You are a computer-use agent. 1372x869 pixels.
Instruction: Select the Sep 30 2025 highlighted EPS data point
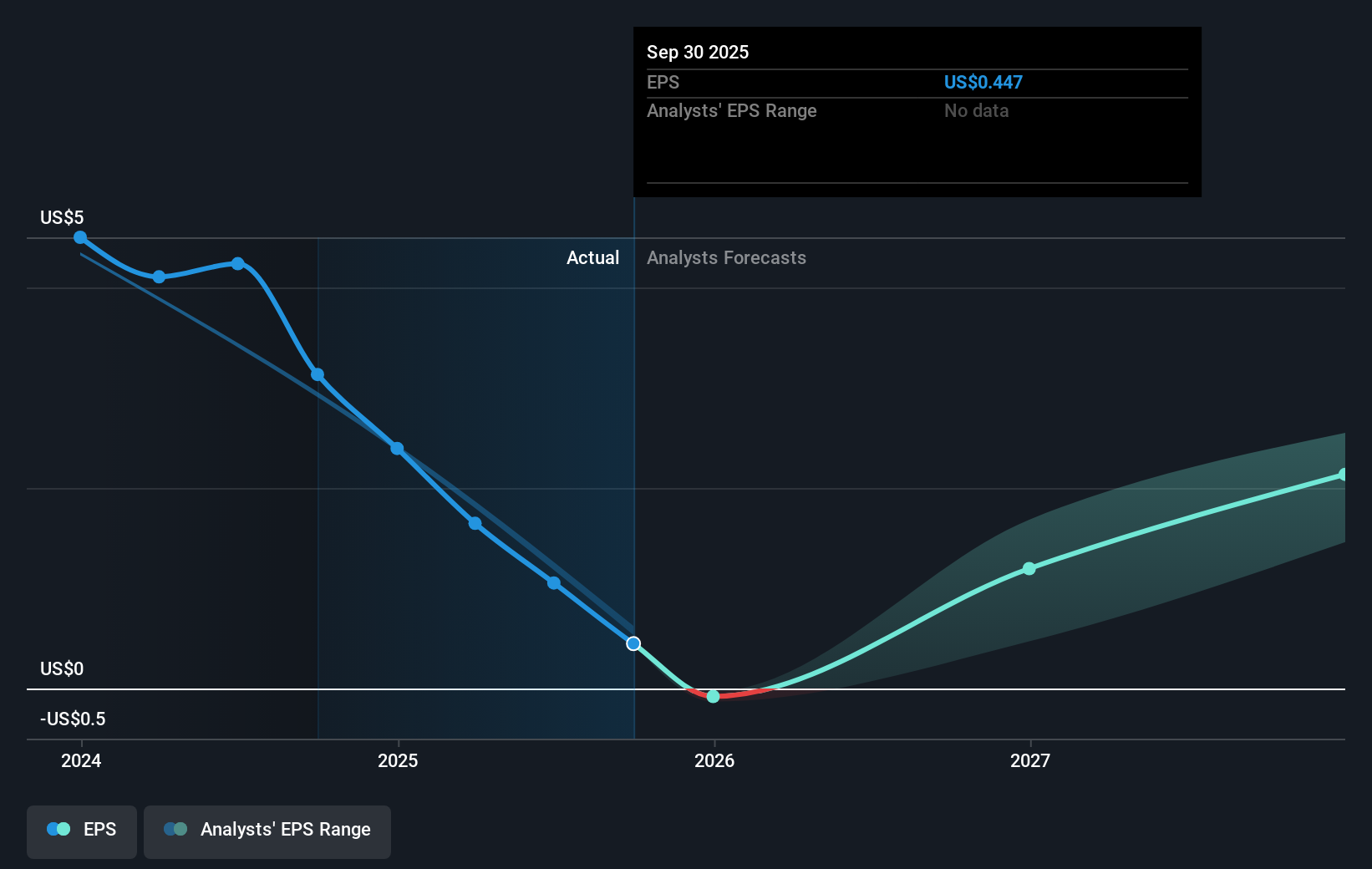click(x=633, y=643)
